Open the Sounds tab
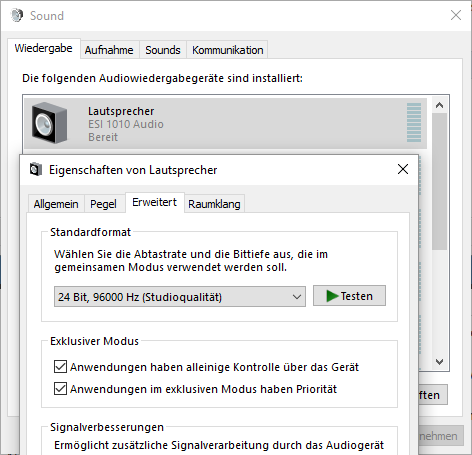 (x=163, y=50)
